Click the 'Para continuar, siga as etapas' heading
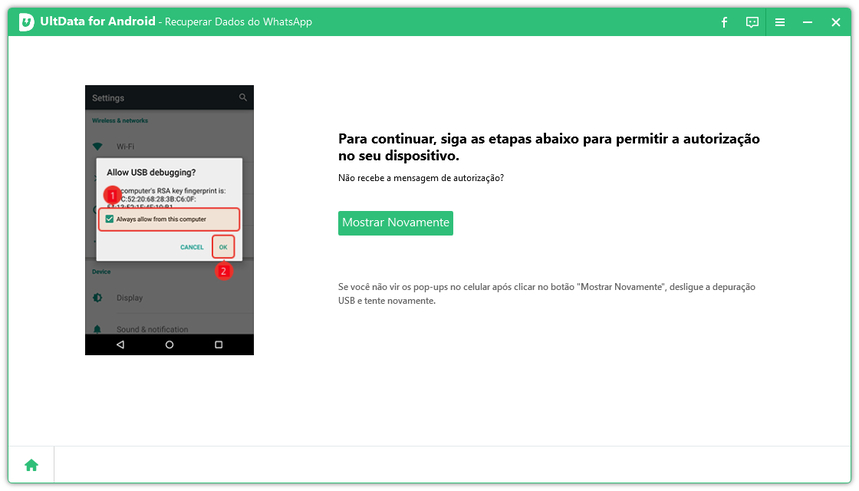This screenshot has width=859, height=491. point(549,147)
